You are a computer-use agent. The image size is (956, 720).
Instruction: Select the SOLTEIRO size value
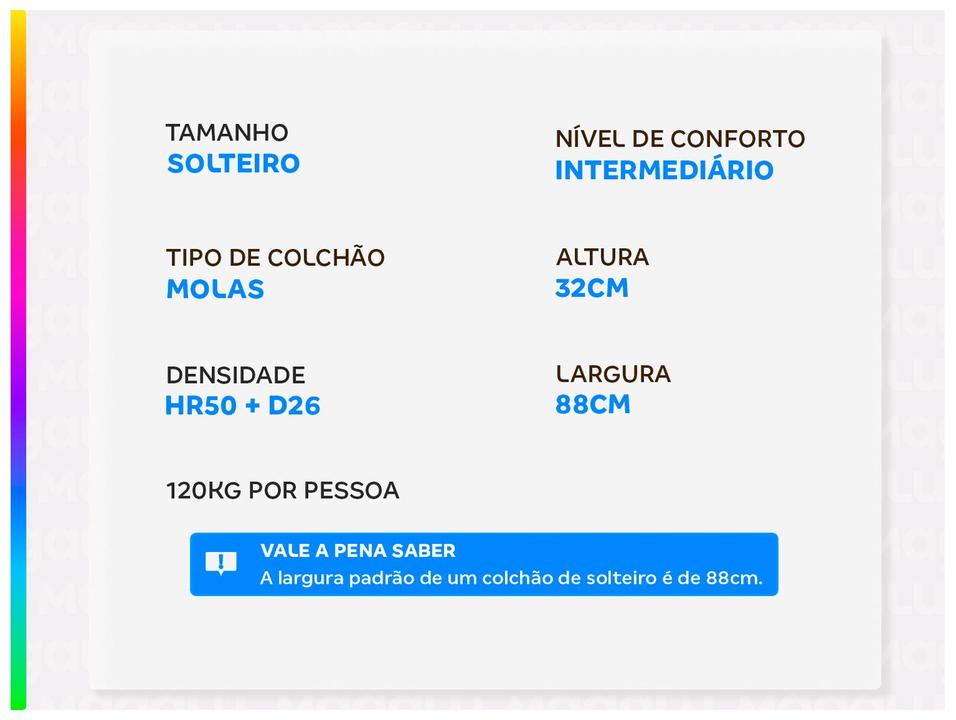point(233,164)
